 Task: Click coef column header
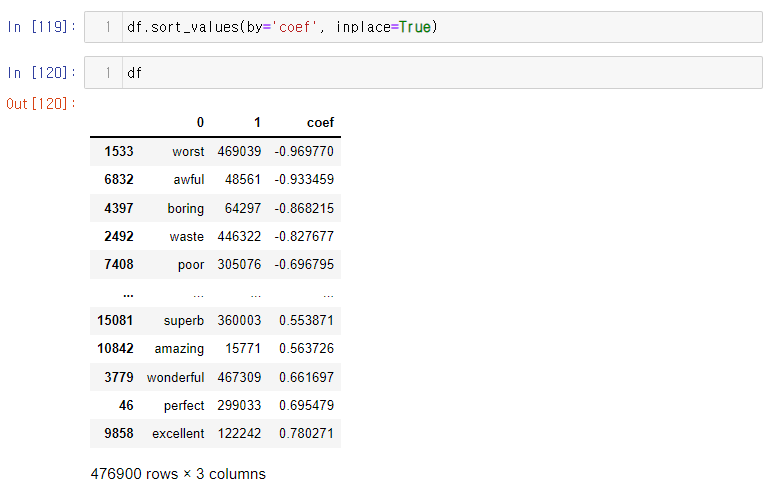(320, 122)
